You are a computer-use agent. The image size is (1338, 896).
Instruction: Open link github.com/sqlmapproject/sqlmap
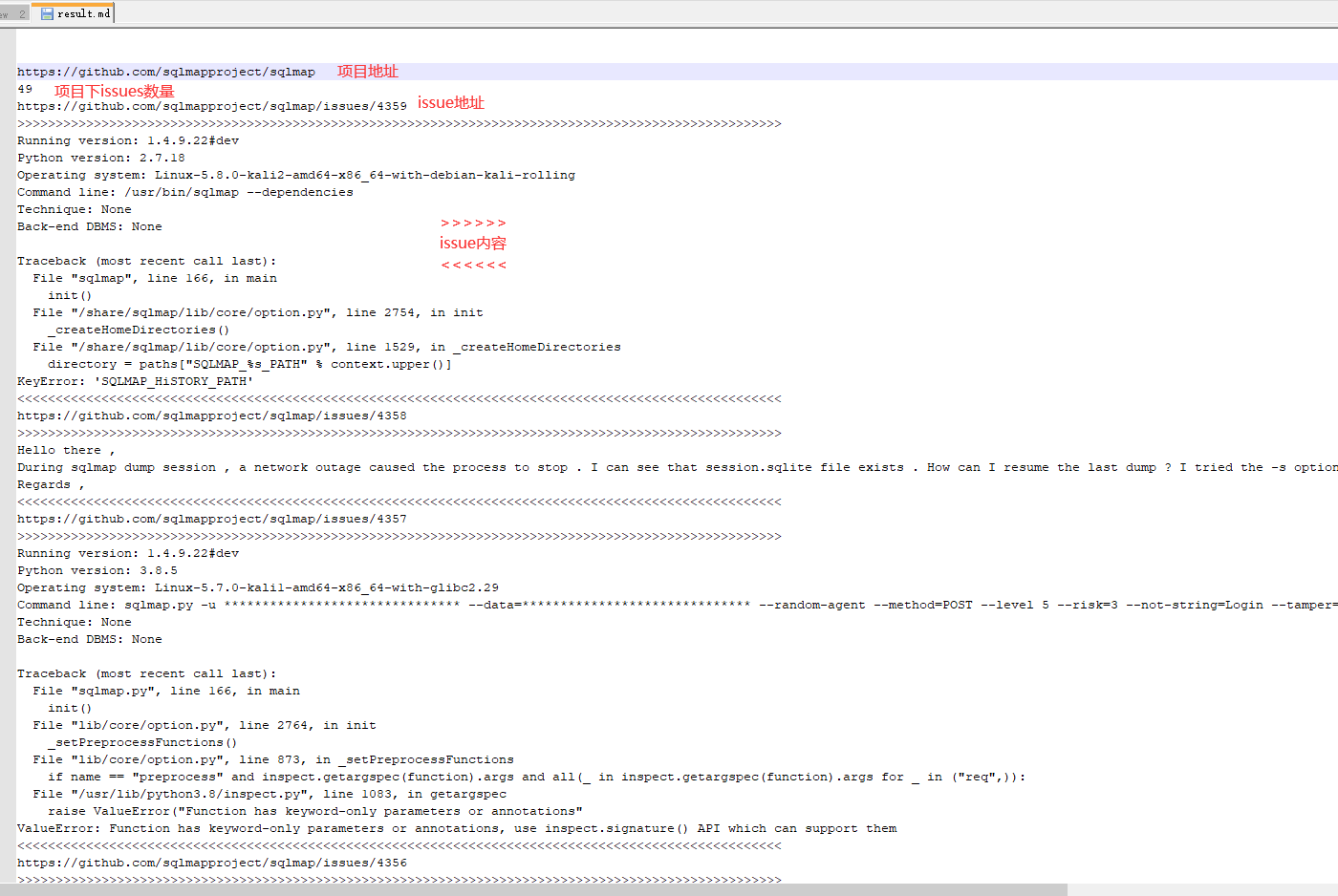click(164, 71)
